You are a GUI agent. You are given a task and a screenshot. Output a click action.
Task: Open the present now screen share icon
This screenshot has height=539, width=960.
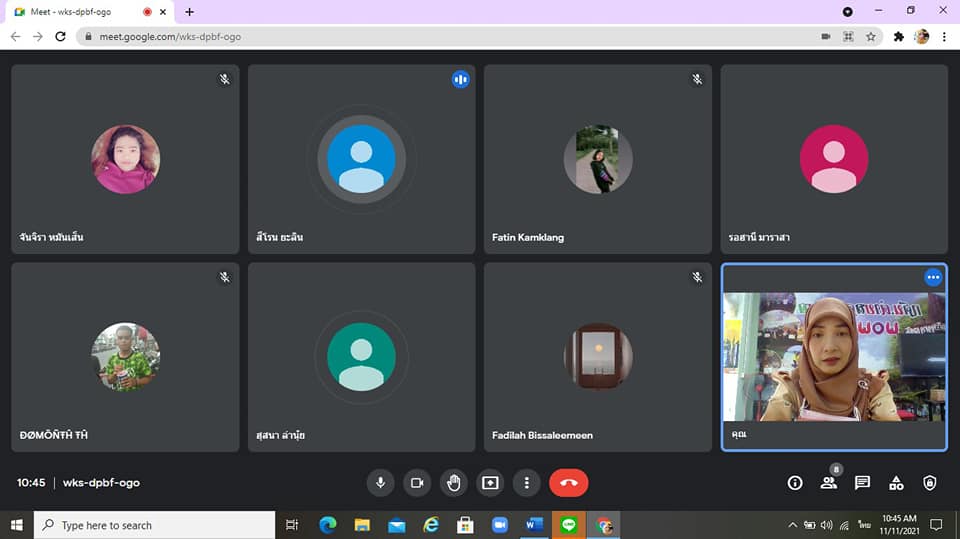pyautogui.click(x=490, y=483)
